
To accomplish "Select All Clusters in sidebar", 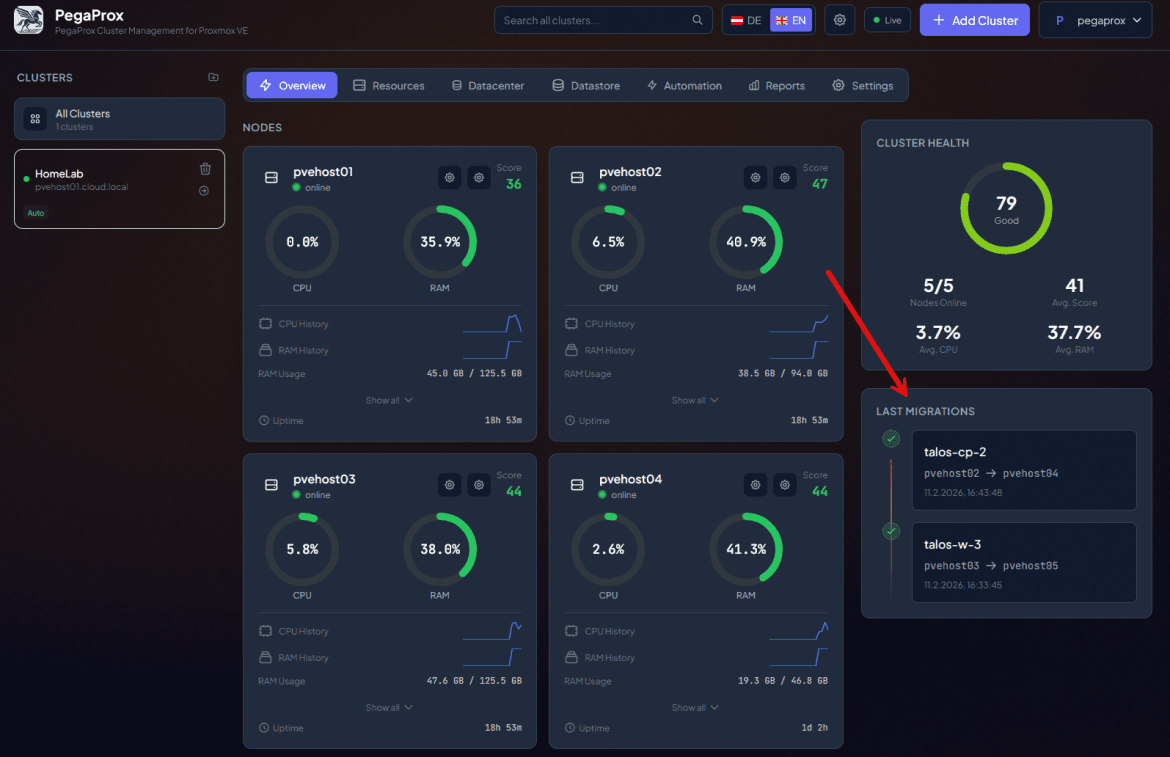I will point(119,119).
